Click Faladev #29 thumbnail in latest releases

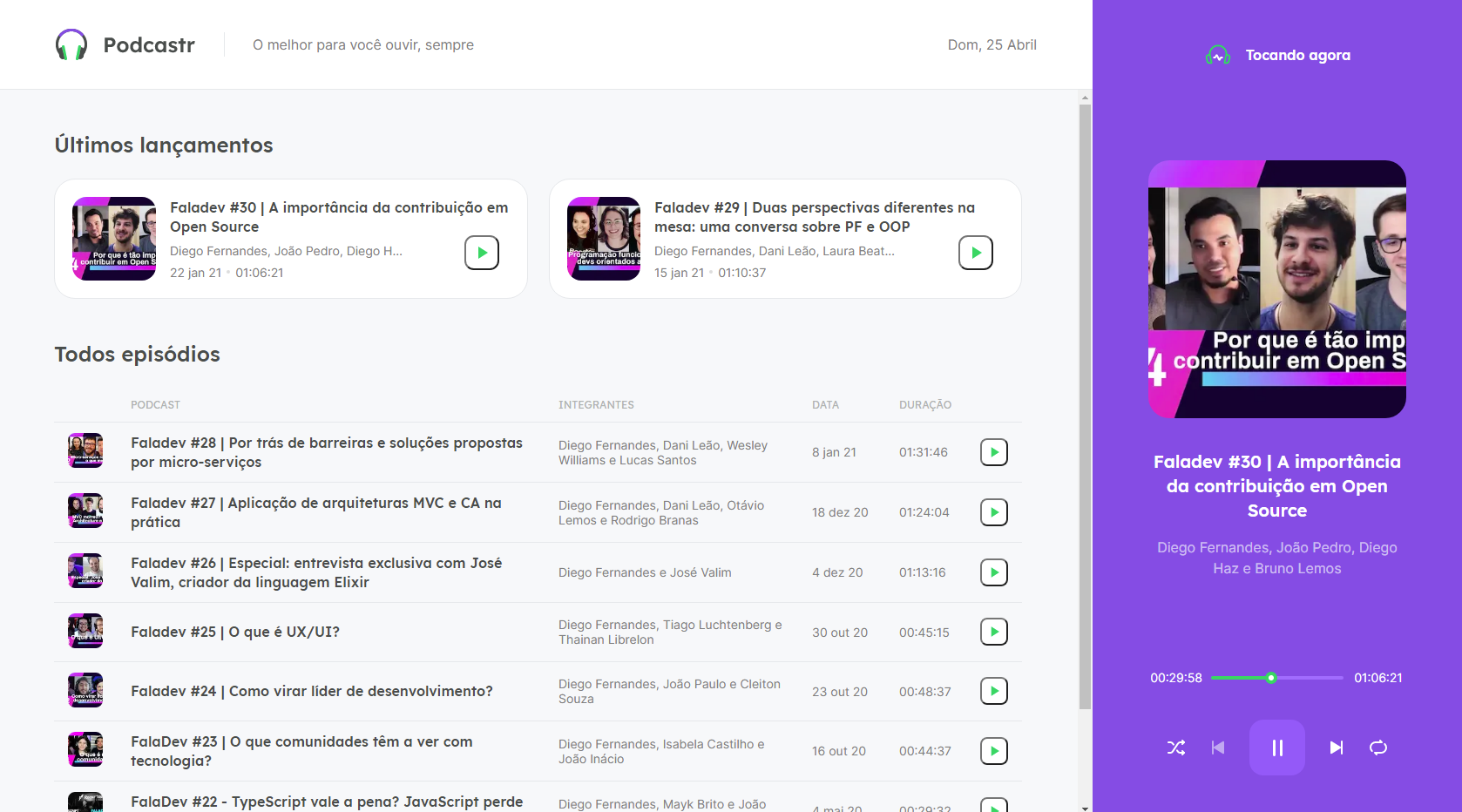click(604, 239)
